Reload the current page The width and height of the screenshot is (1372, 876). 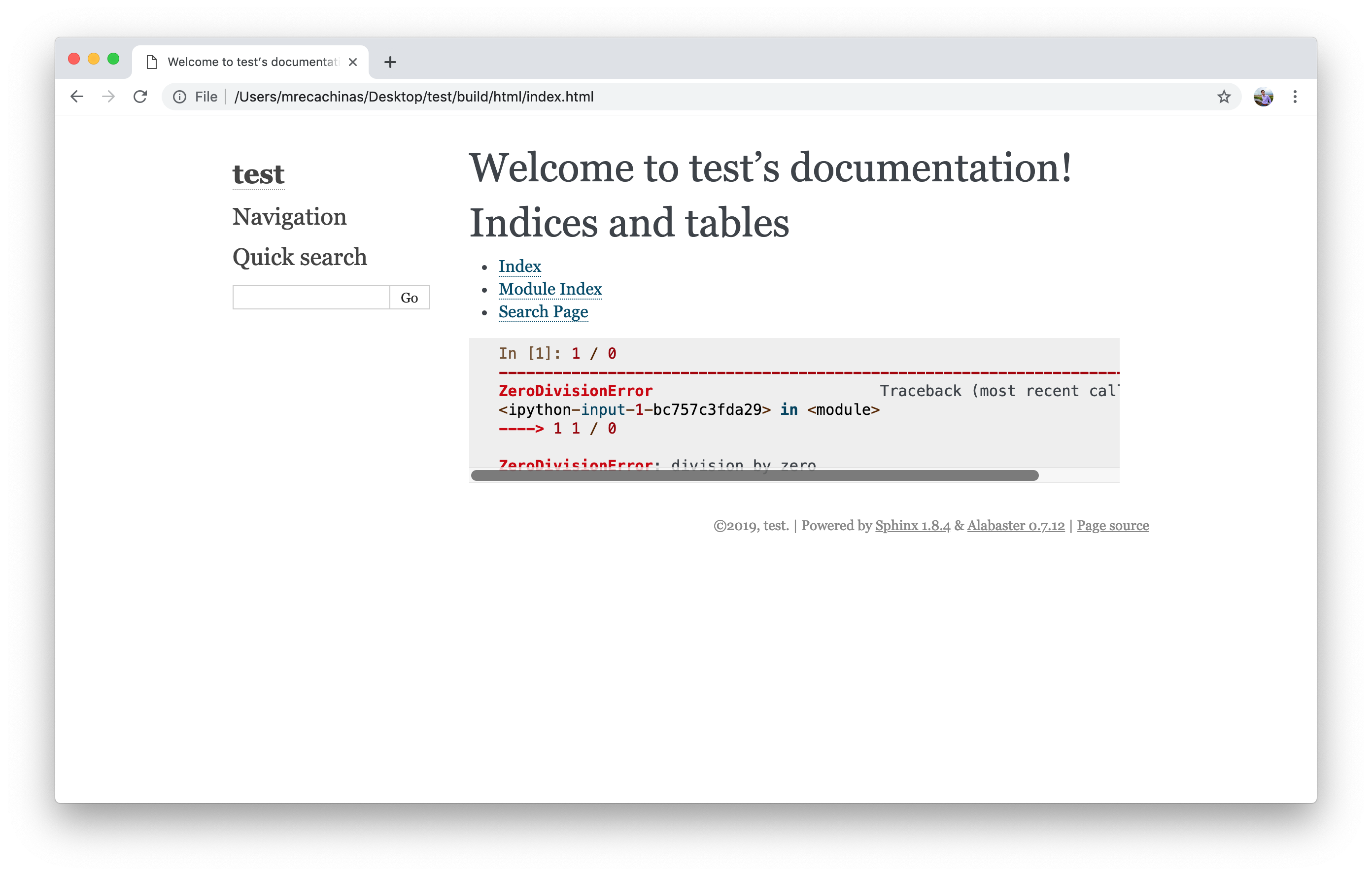coord(140,96)
